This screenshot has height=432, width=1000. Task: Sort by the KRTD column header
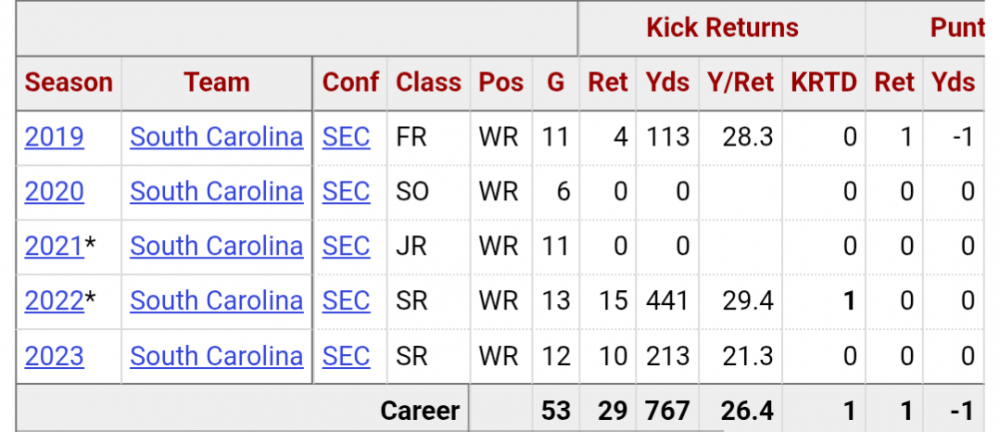[824, 82]
